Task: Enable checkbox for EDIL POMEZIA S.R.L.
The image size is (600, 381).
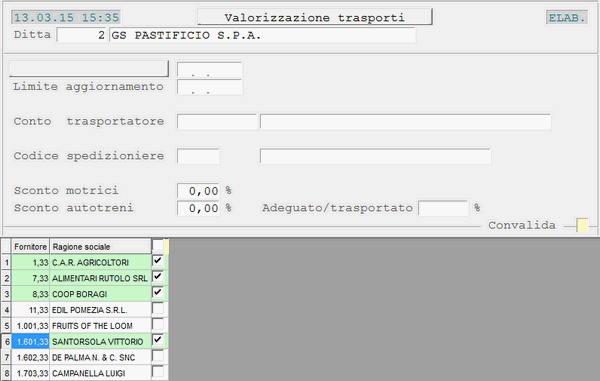Action: click(x=158, y=308)
